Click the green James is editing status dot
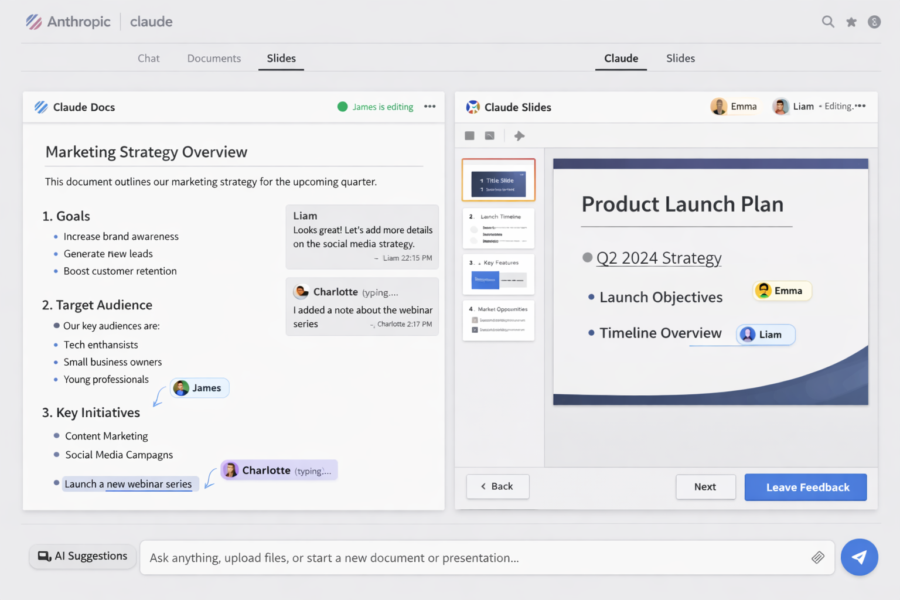 pos(342,107)
